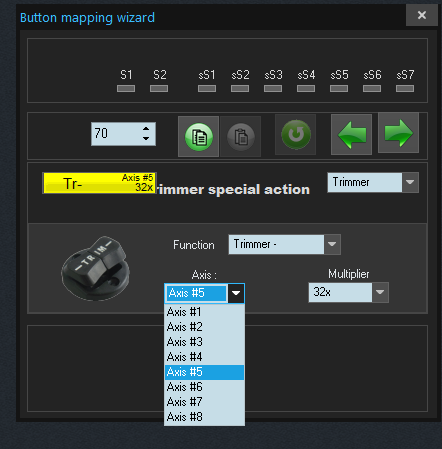Increase button number with up stepper arrow
This screenshot has width=442, height=449.
(146, 129)
